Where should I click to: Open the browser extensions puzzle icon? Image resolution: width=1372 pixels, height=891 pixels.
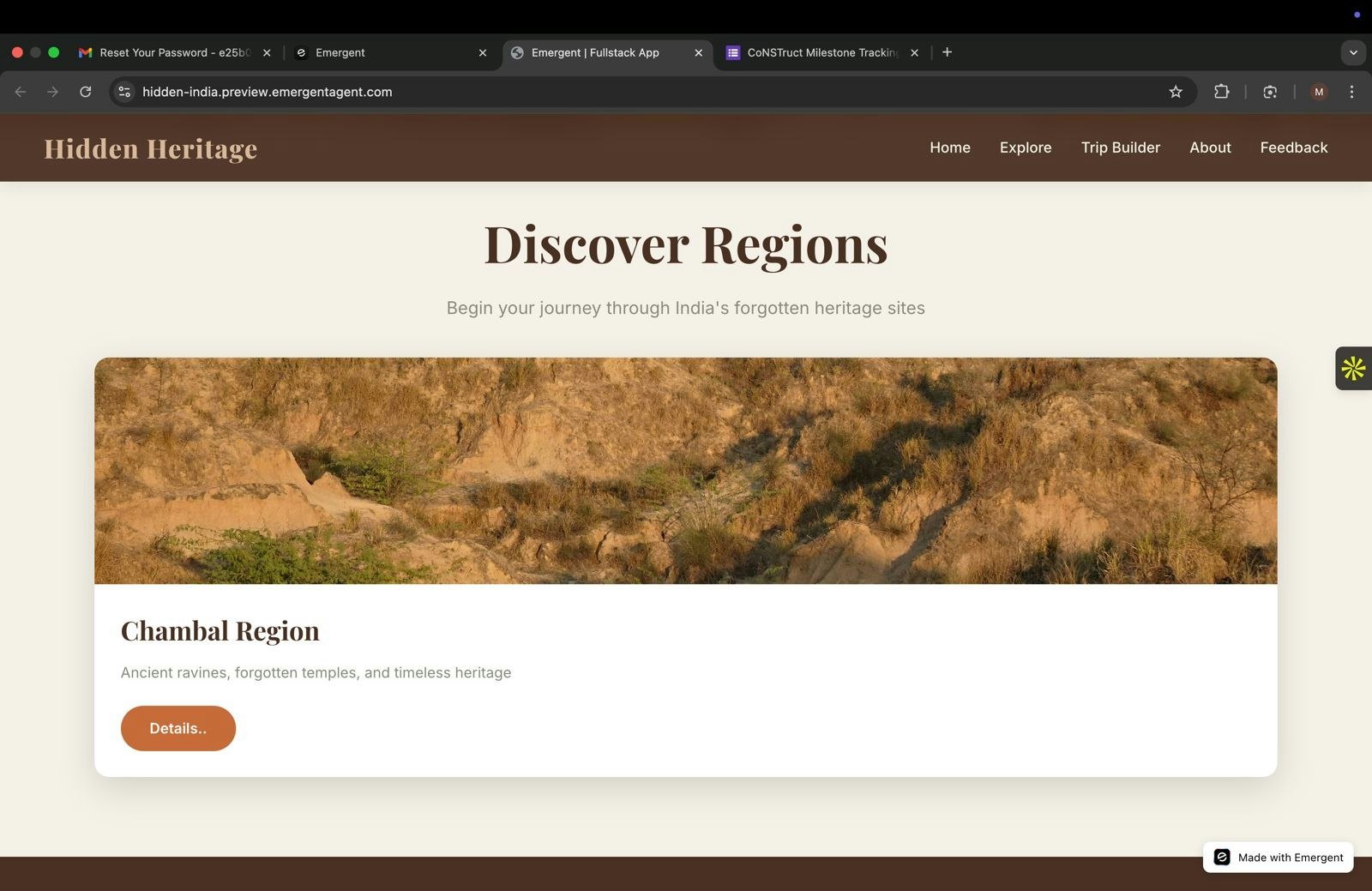coord(1222,92)
